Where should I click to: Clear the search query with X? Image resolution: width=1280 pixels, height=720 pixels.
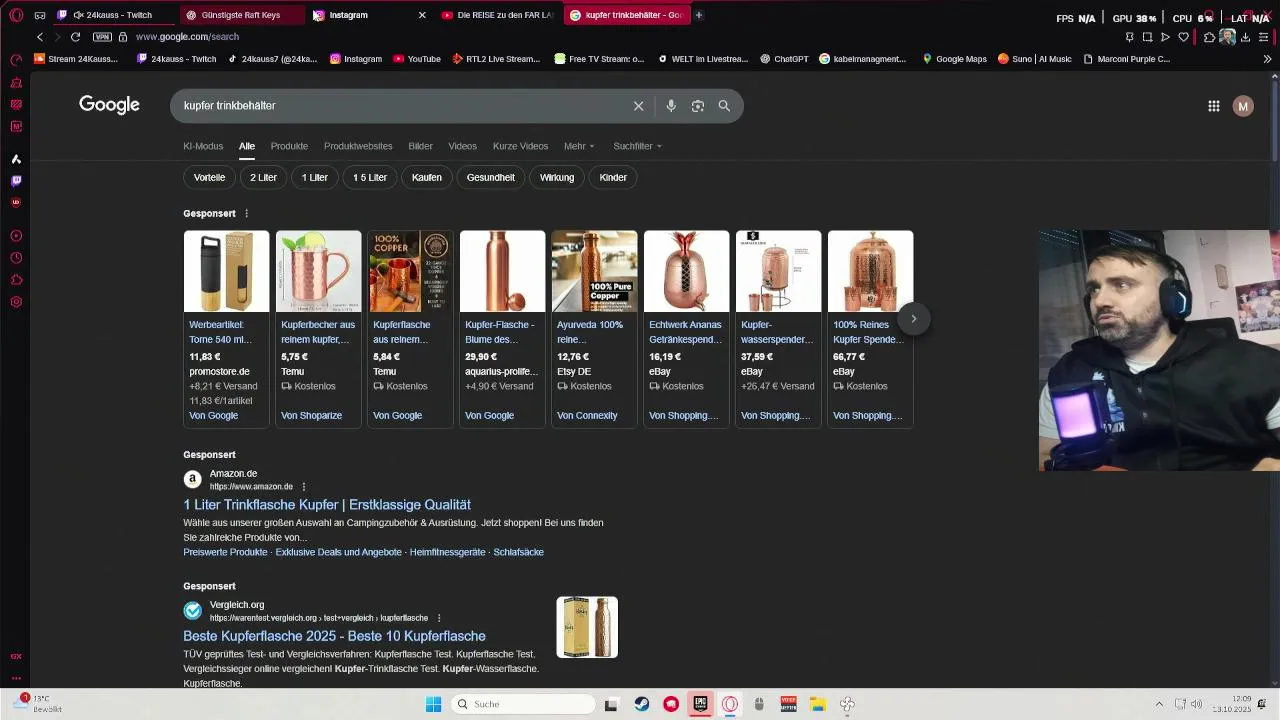639,106
